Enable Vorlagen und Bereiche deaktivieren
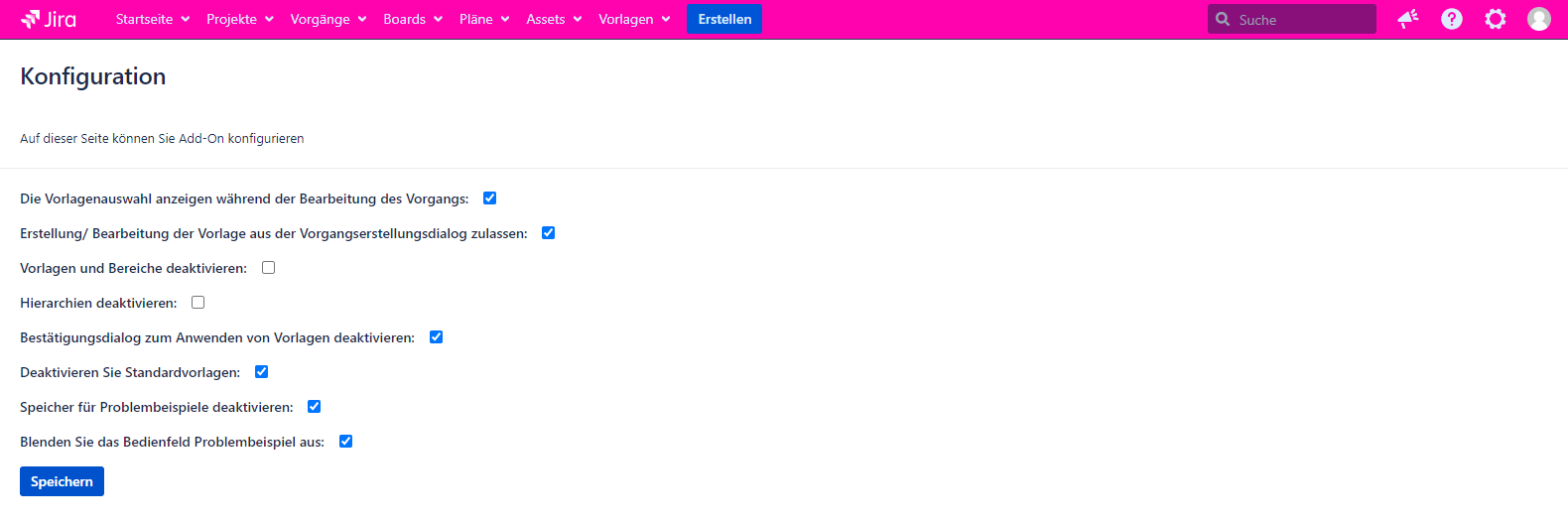The width and height of the screenshot is (1568, 524). click(x=268, y=268)
